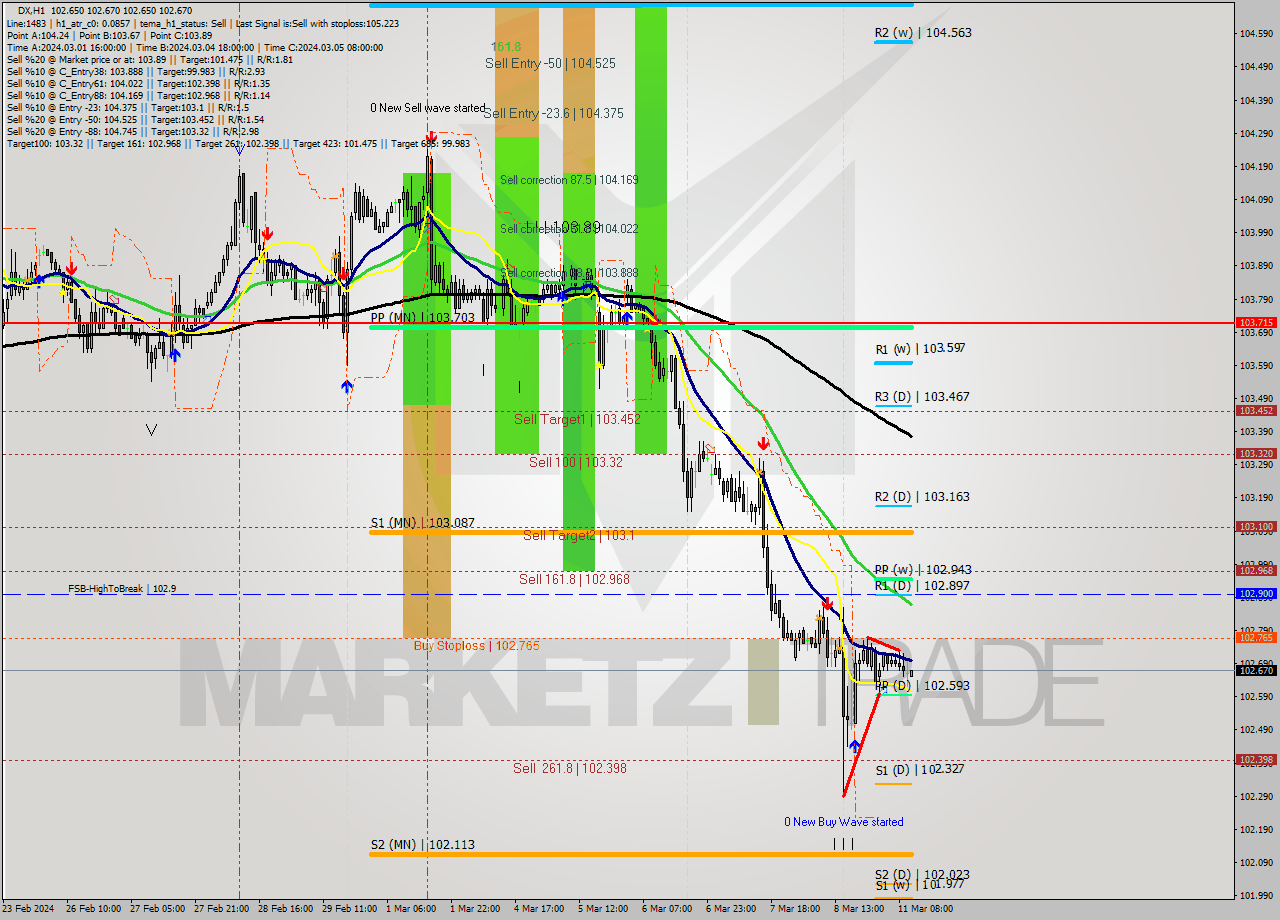Click the 'S1 (D) | 102.327' label
Viewport: 1280px width, 920px height.
pyautogui.click(x=920, y=770)
